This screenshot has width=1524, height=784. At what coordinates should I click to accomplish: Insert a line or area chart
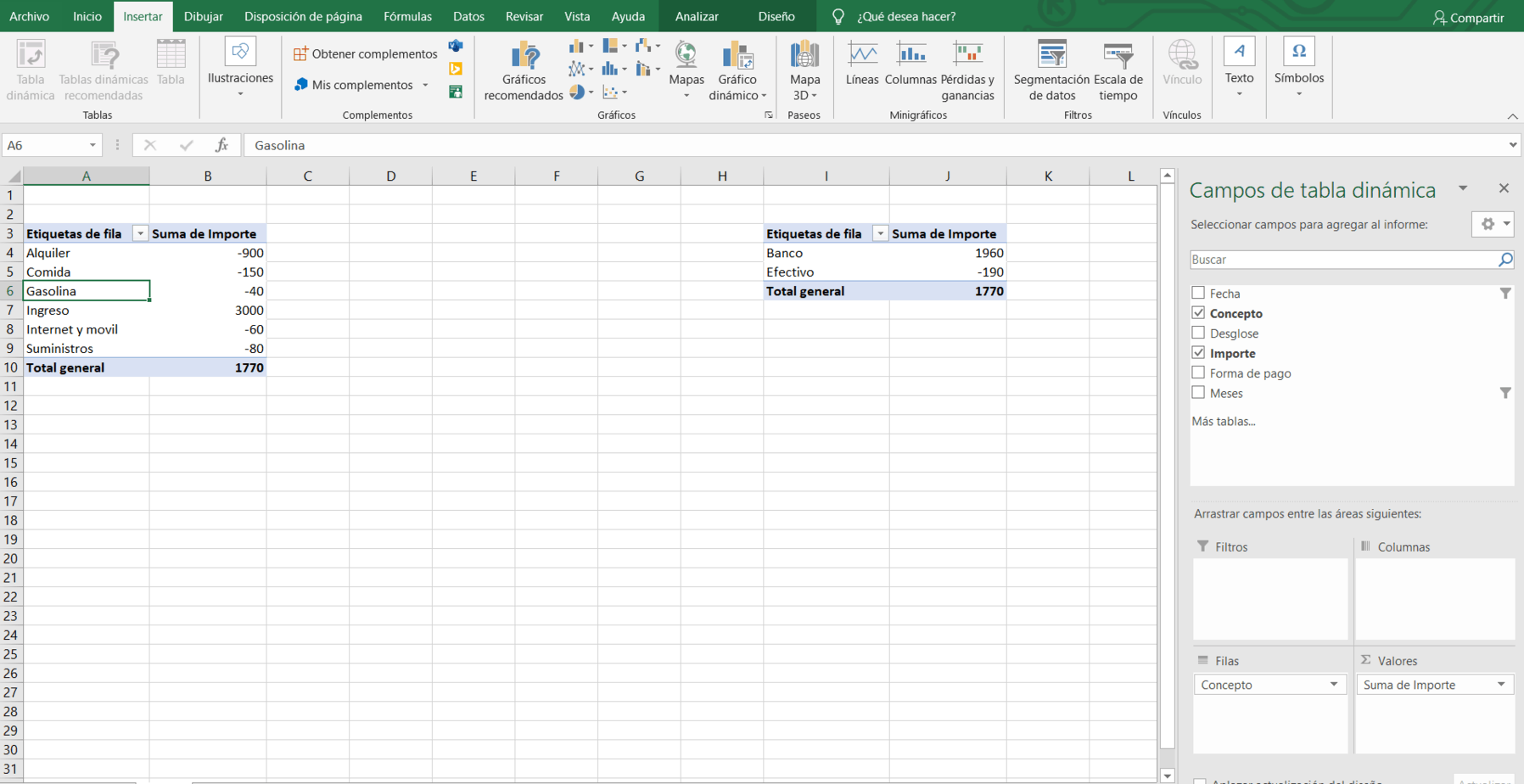pyautogui.click(x=580, y=69)
